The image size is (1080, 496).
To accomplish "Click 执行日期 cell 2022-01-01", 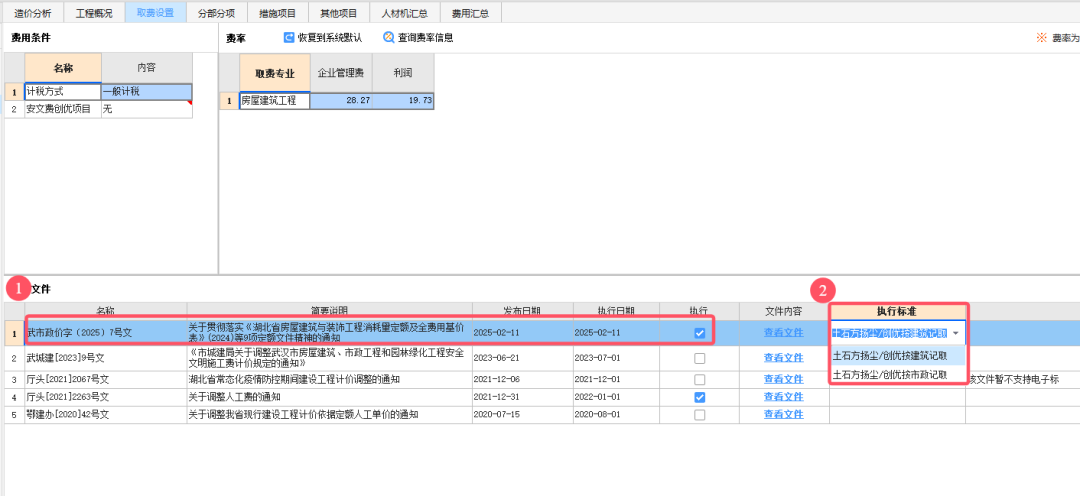I will 616,397.
